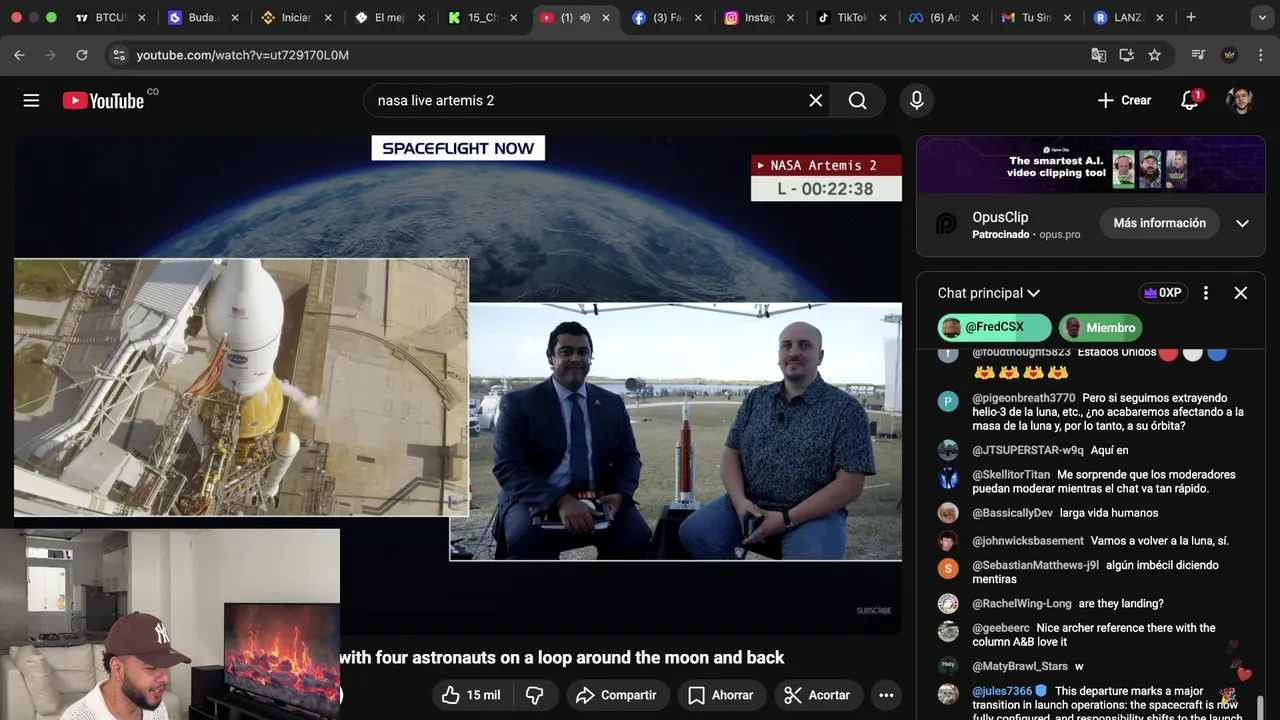Reload the page with refresh icon
Image resolution: width=1280 pixels, height=720 pixels.
pyautogui.click(x=82, y=55)
